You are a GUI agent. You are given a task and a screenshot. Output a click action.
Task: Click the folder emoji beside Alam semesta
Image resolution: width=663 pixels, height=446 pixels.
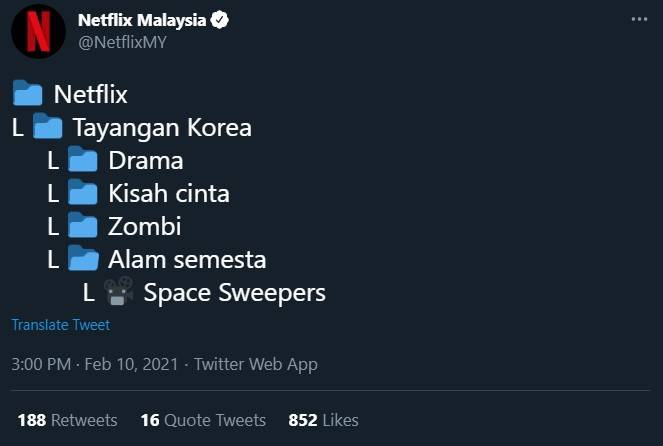(x=83, y=259)
